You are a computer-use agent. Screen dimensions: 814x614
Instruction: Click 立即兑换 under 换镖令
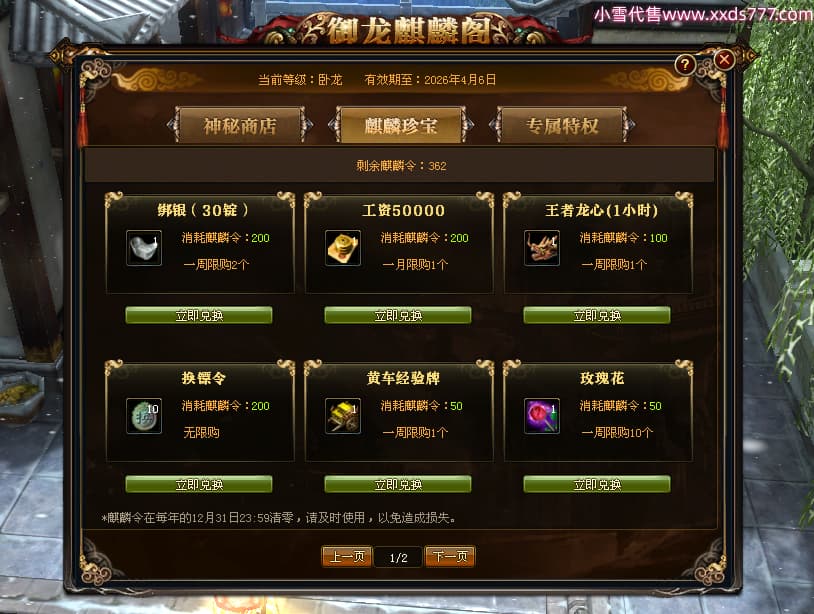click(x=199, y=484)
